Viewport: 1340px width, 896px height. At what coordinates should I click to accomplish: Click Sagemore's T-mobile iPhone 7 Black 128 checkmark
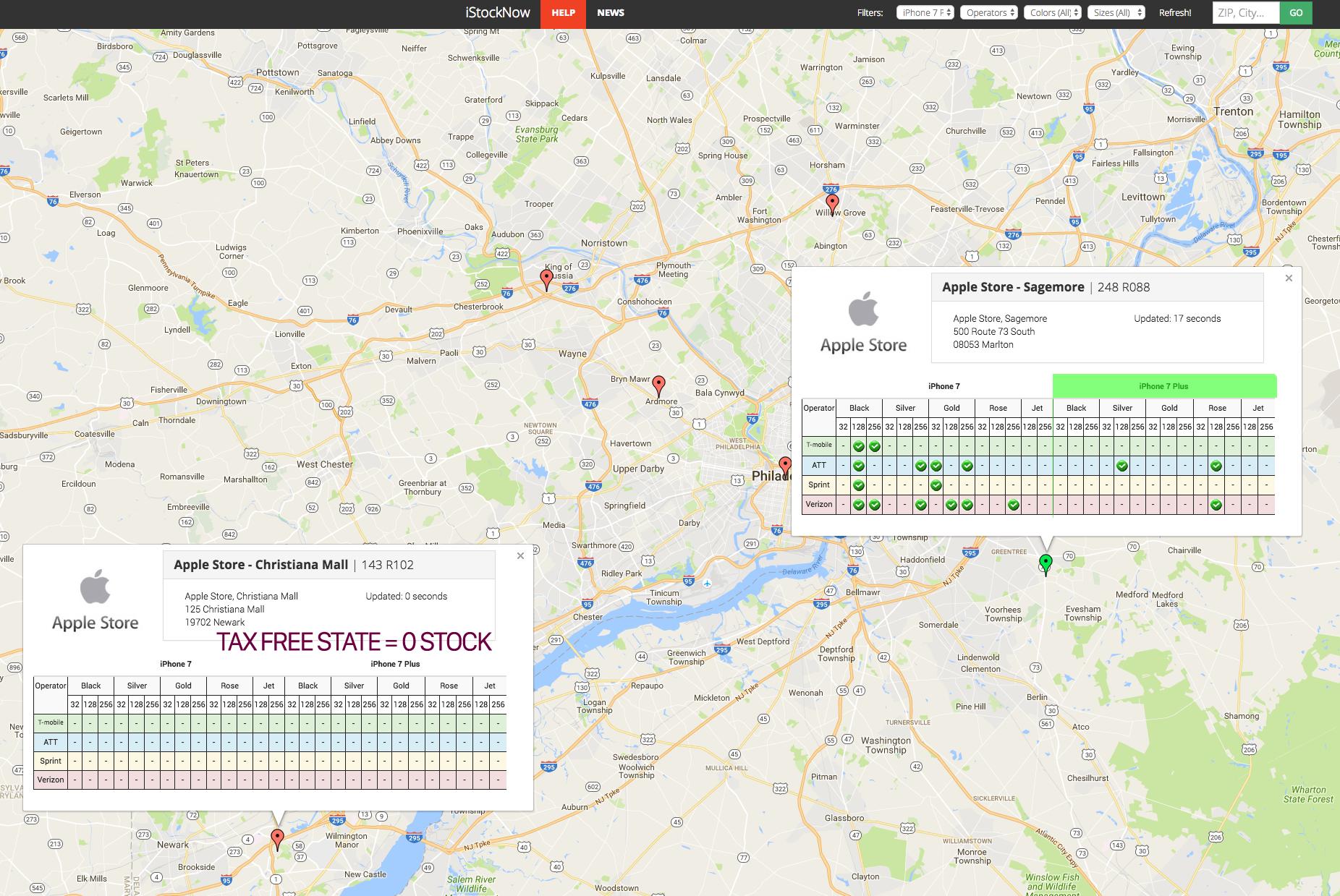[x=859, y=446]
